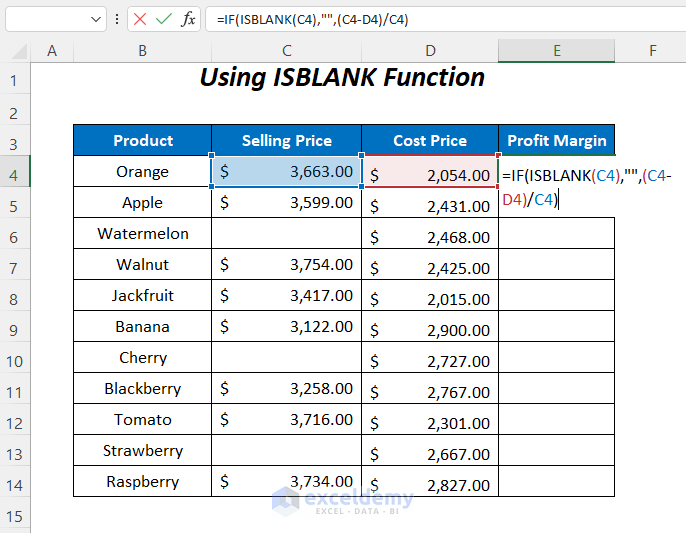Viewport: 686px width, 533px height.
Task: Click cost price 2,767.00 cell
Action: click(430, 389)
